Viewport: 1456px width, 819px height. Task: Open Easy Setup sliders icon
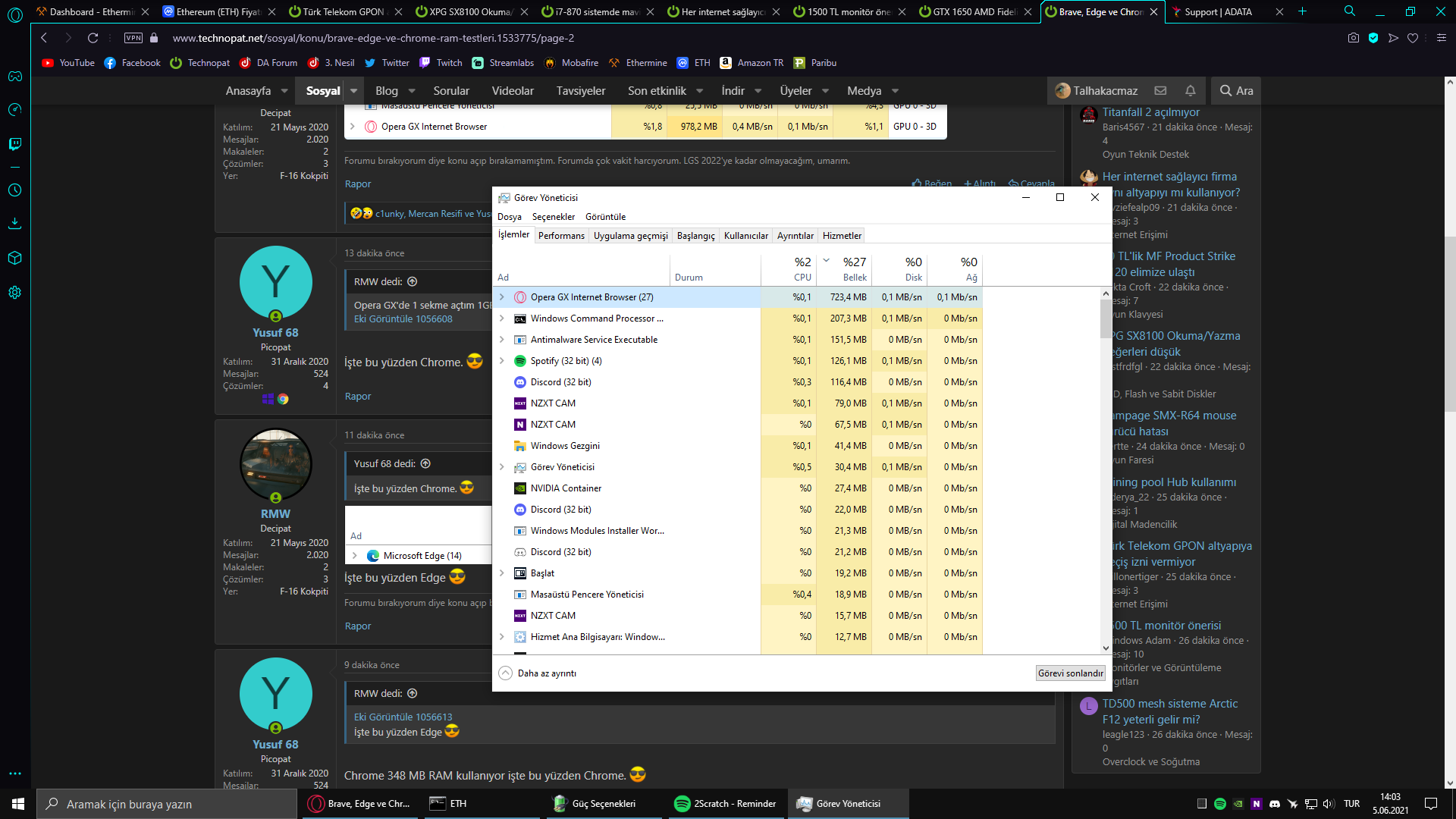click(1442, 38)
